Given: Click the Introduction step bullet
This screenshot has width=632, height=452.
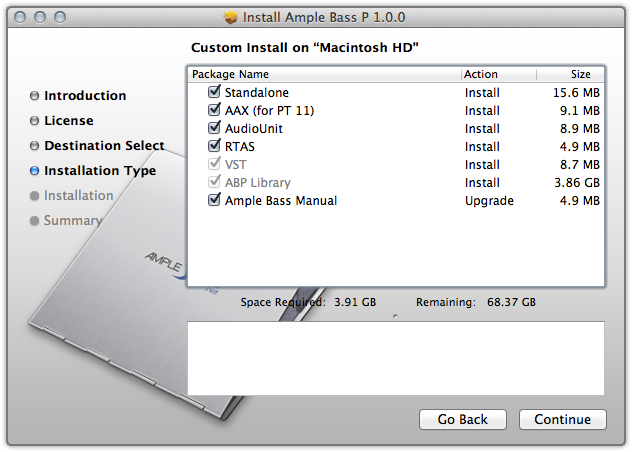Looking at the screenshot, I should click(x=35, y=96).
